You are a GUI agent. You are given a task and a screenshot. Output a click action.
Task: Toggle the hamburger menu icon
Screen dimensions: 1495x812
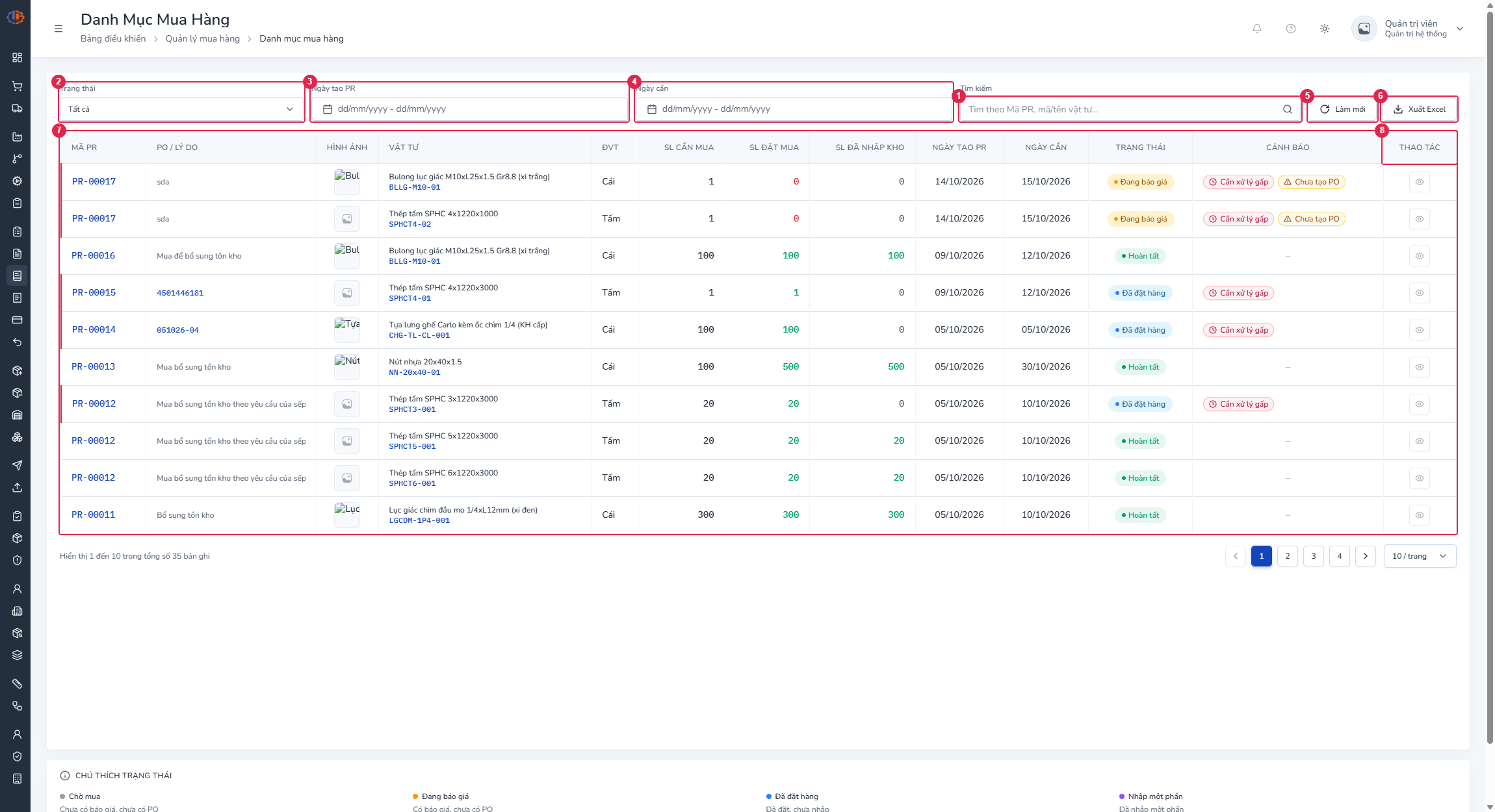[x=58, y=29]
